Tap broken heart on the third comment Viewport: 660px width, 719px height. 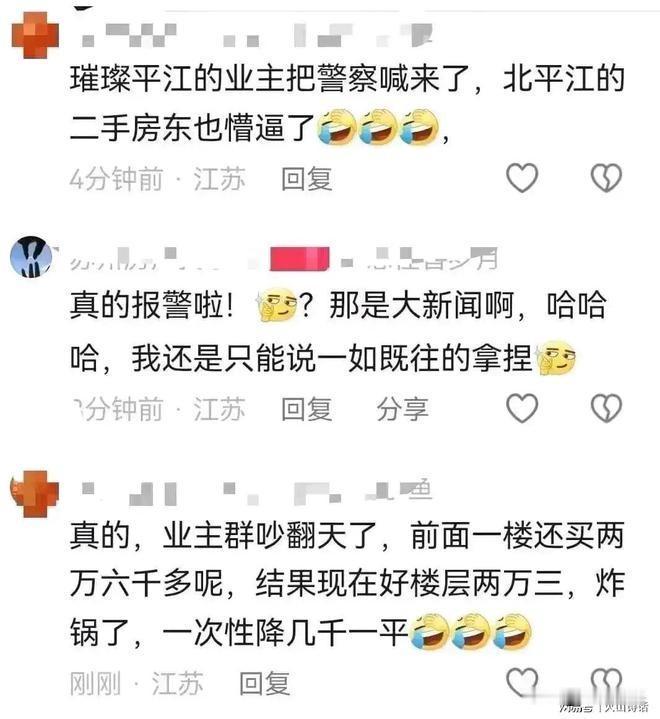coord(606,683)
